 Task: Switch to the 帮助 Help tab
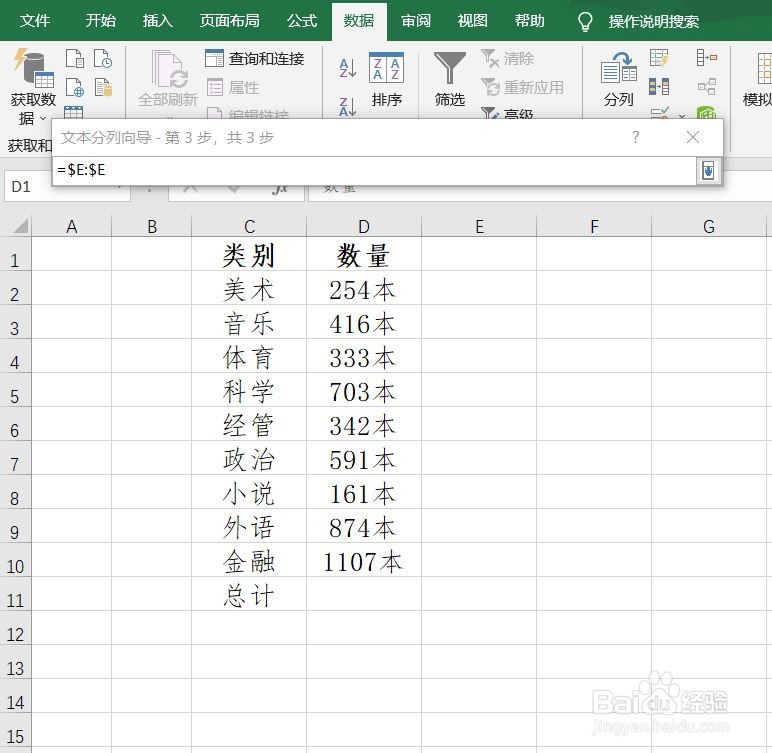(529, 21)
